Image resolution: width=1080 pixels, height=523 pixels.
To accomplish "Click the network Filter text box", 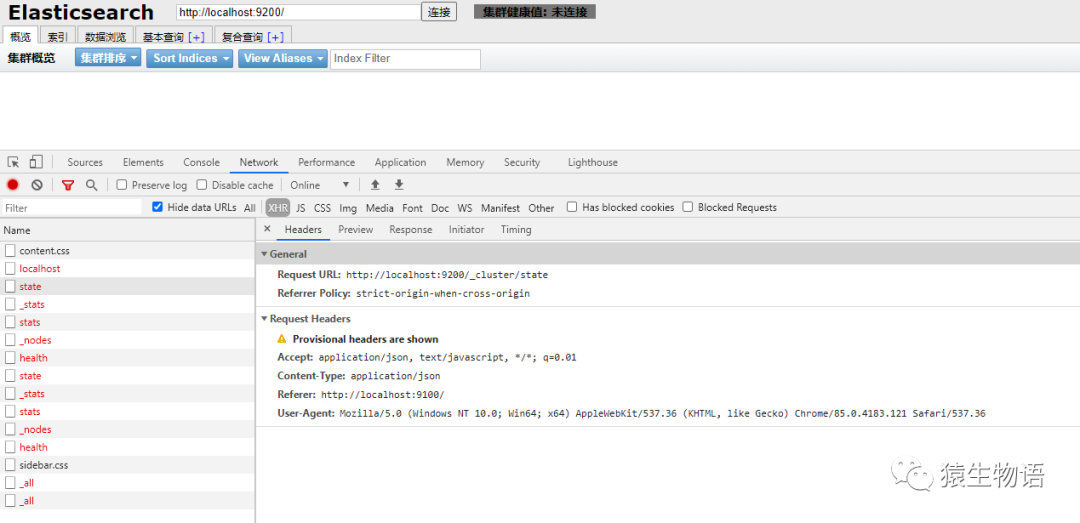I will [72, 207].
